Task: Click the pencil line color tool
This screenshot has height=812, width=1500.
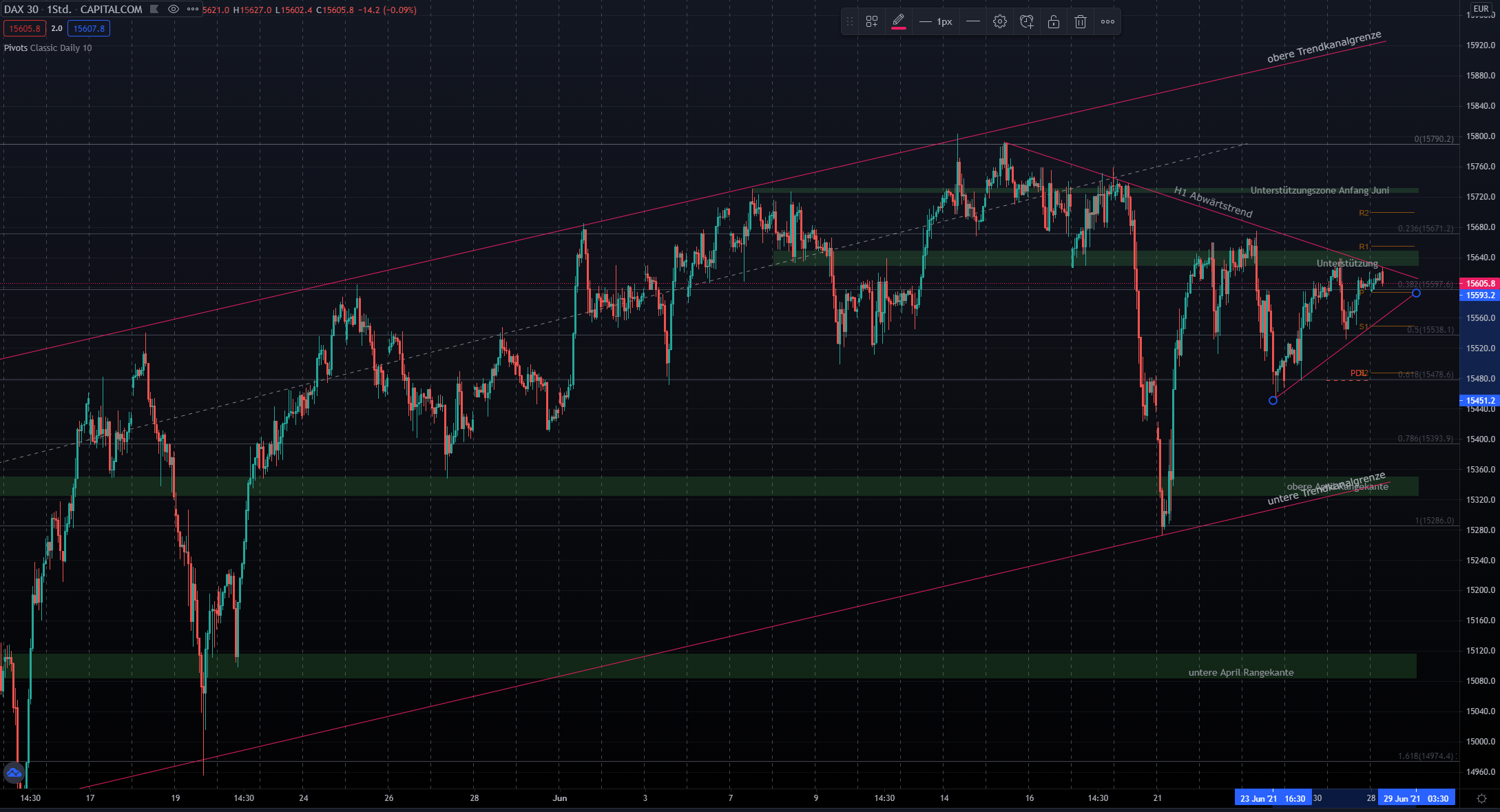Action: (899, 21)
